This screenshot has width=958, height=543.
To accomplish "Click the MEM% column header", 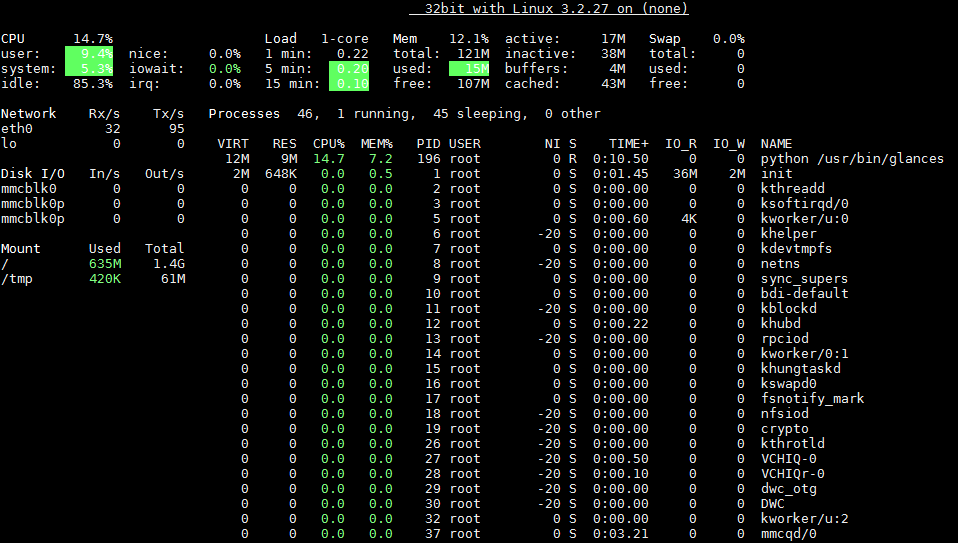I will point(377,144).
